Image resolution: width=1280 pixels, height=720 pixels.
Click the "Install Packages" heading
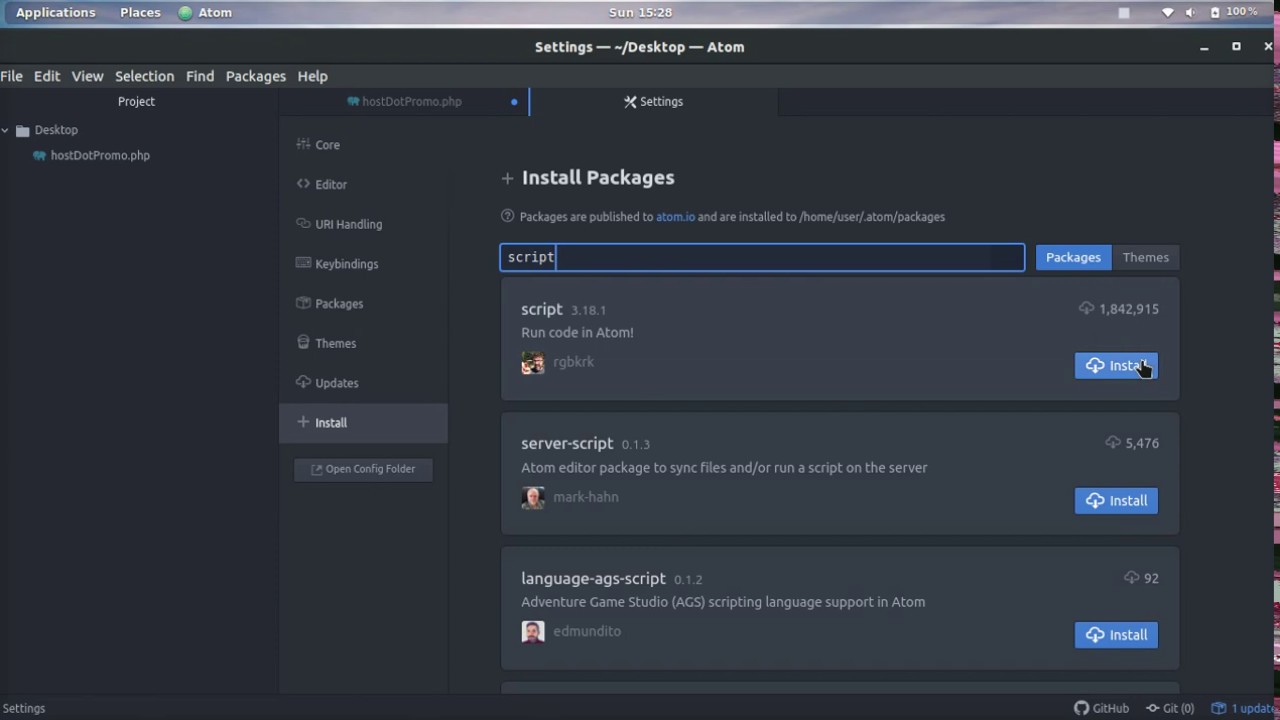(x=598, y=177)
